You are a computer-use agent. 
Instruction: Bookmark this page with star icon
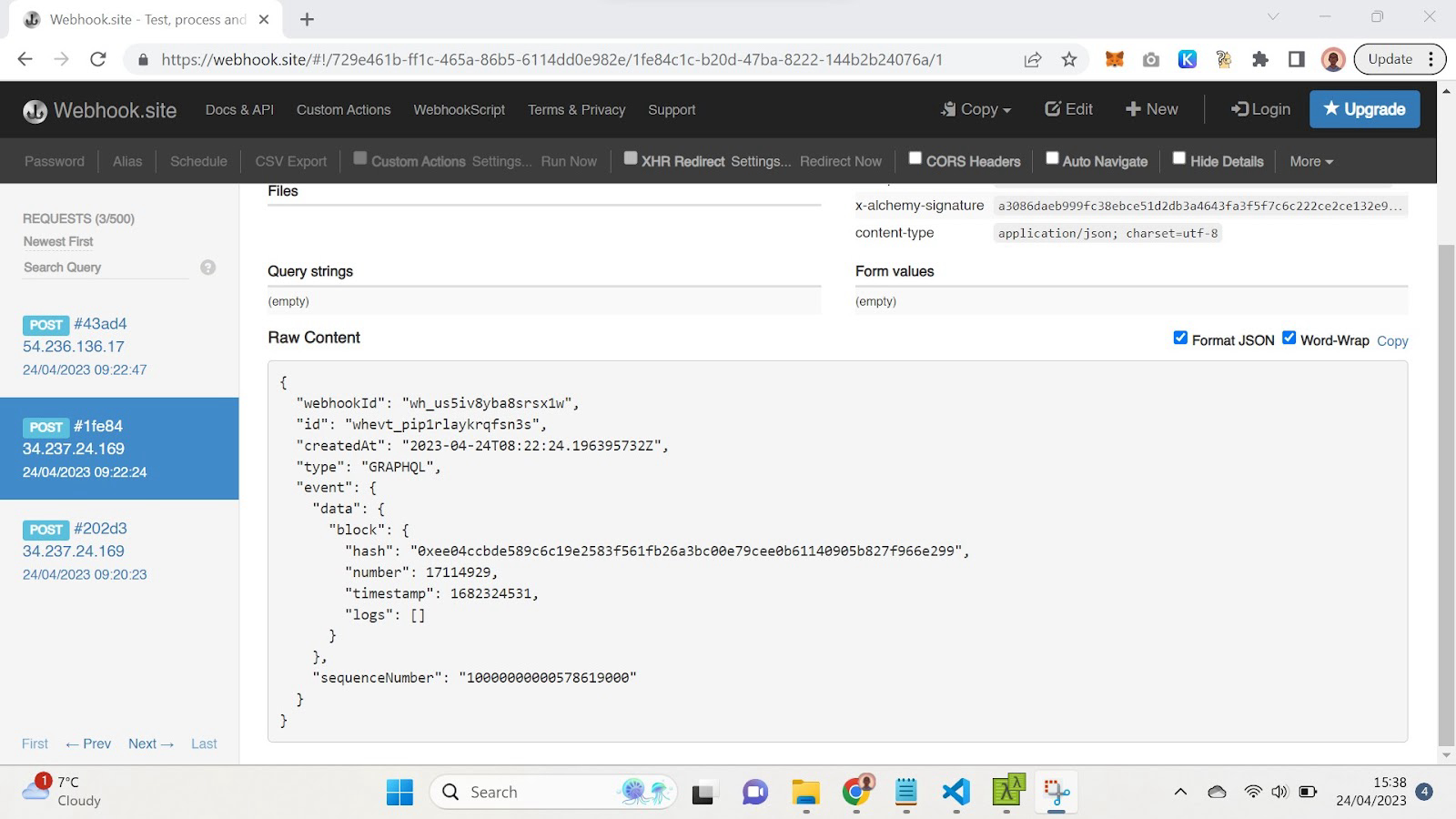point(1069,59)
